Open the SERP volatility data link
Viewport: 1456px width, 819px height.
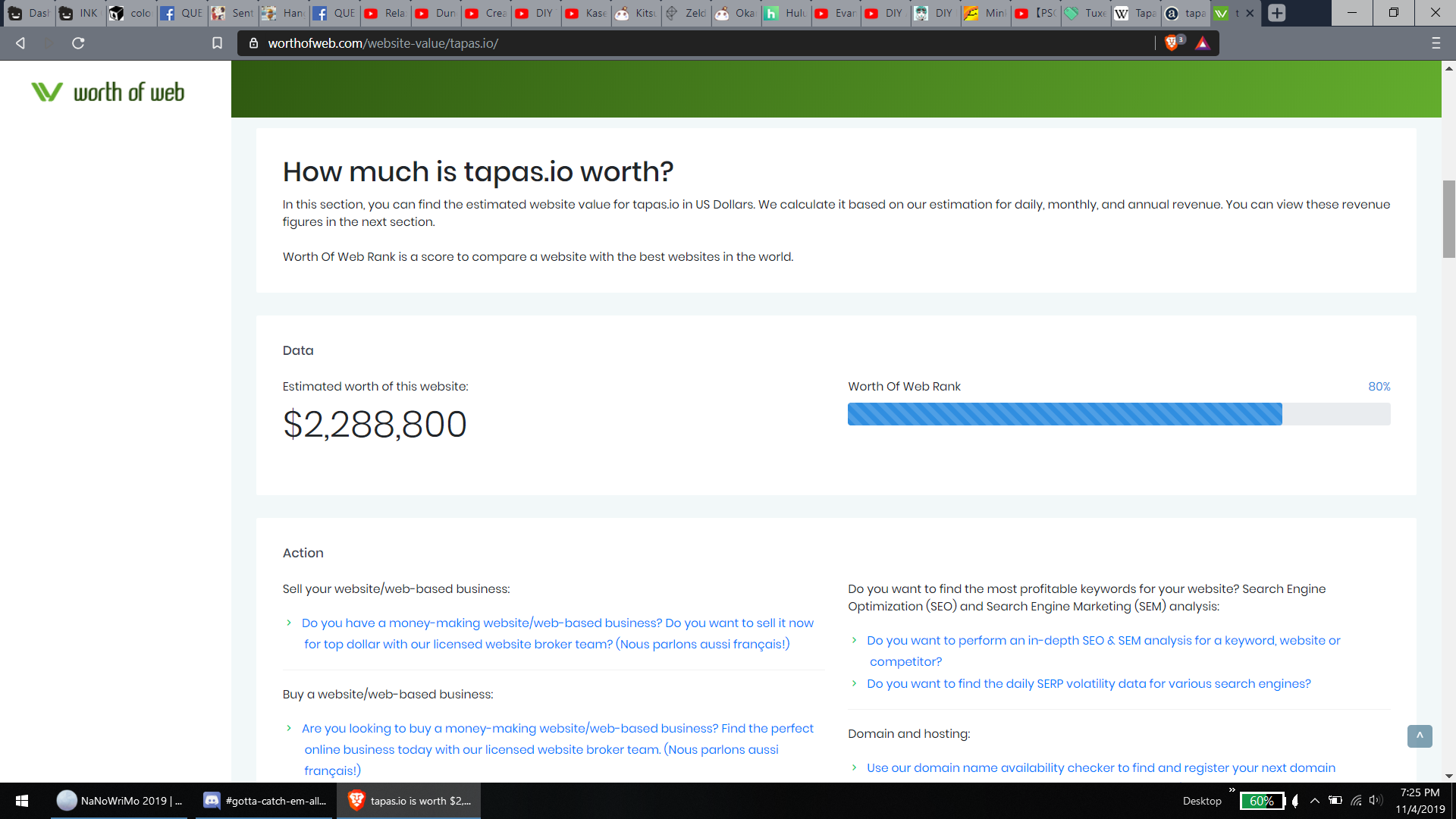pyautogui.click(x=1088, y=683)
